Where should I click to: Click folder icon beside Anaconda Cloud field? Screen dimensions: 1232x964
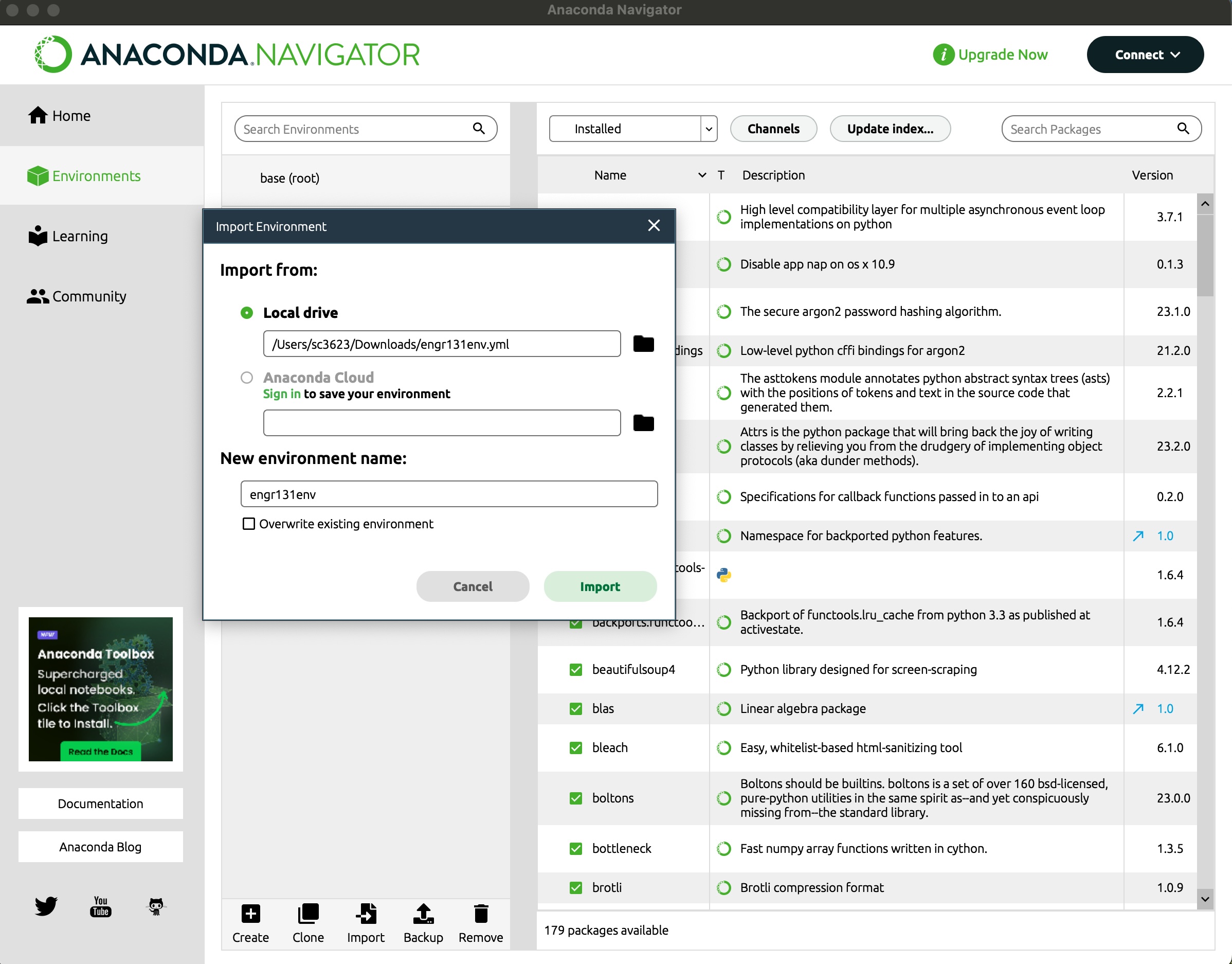tap(644, 423)
